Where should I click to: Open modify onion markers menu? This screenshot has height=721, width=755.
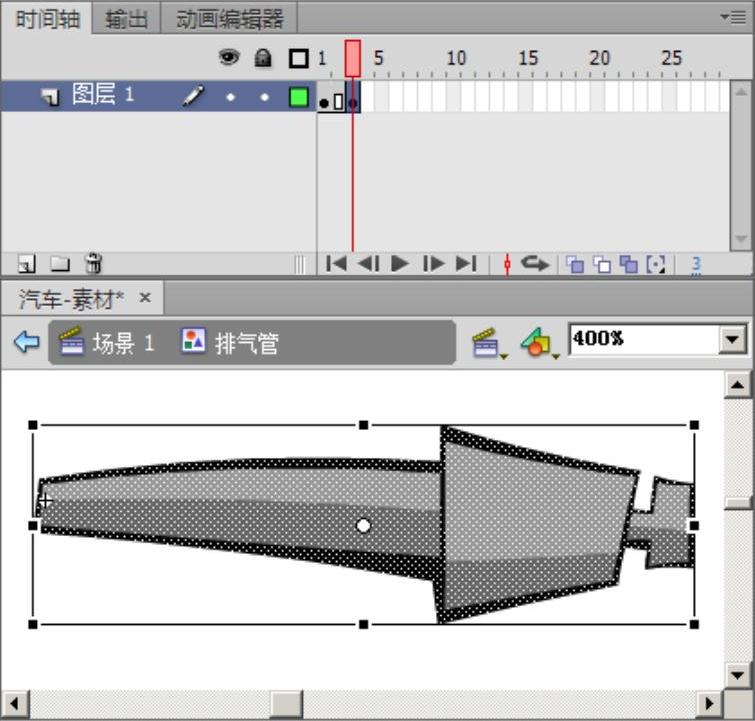click(x=656, y=264)
